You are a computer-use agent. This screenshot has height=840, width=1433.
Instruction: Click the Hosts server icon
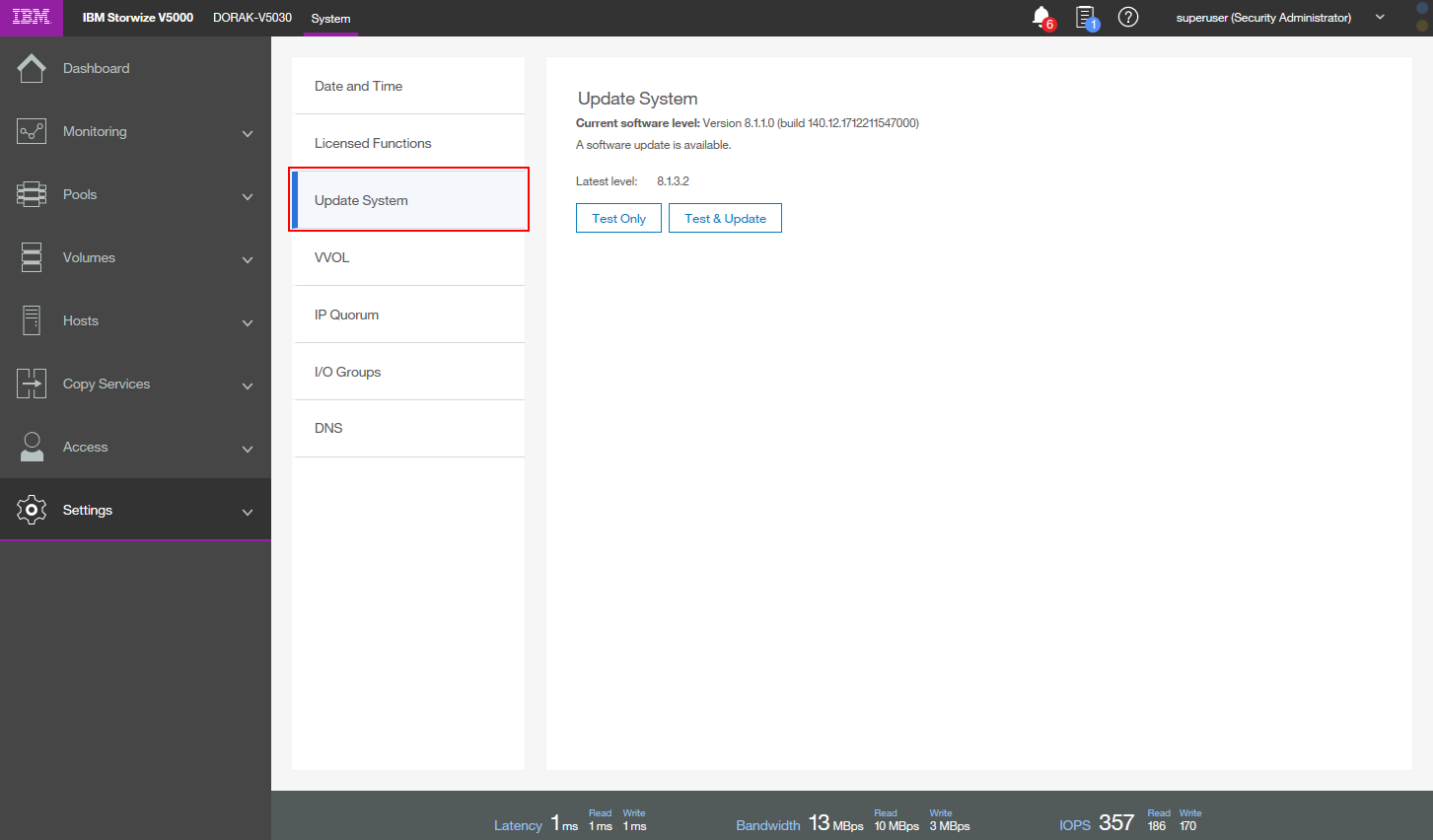(32, 320)
